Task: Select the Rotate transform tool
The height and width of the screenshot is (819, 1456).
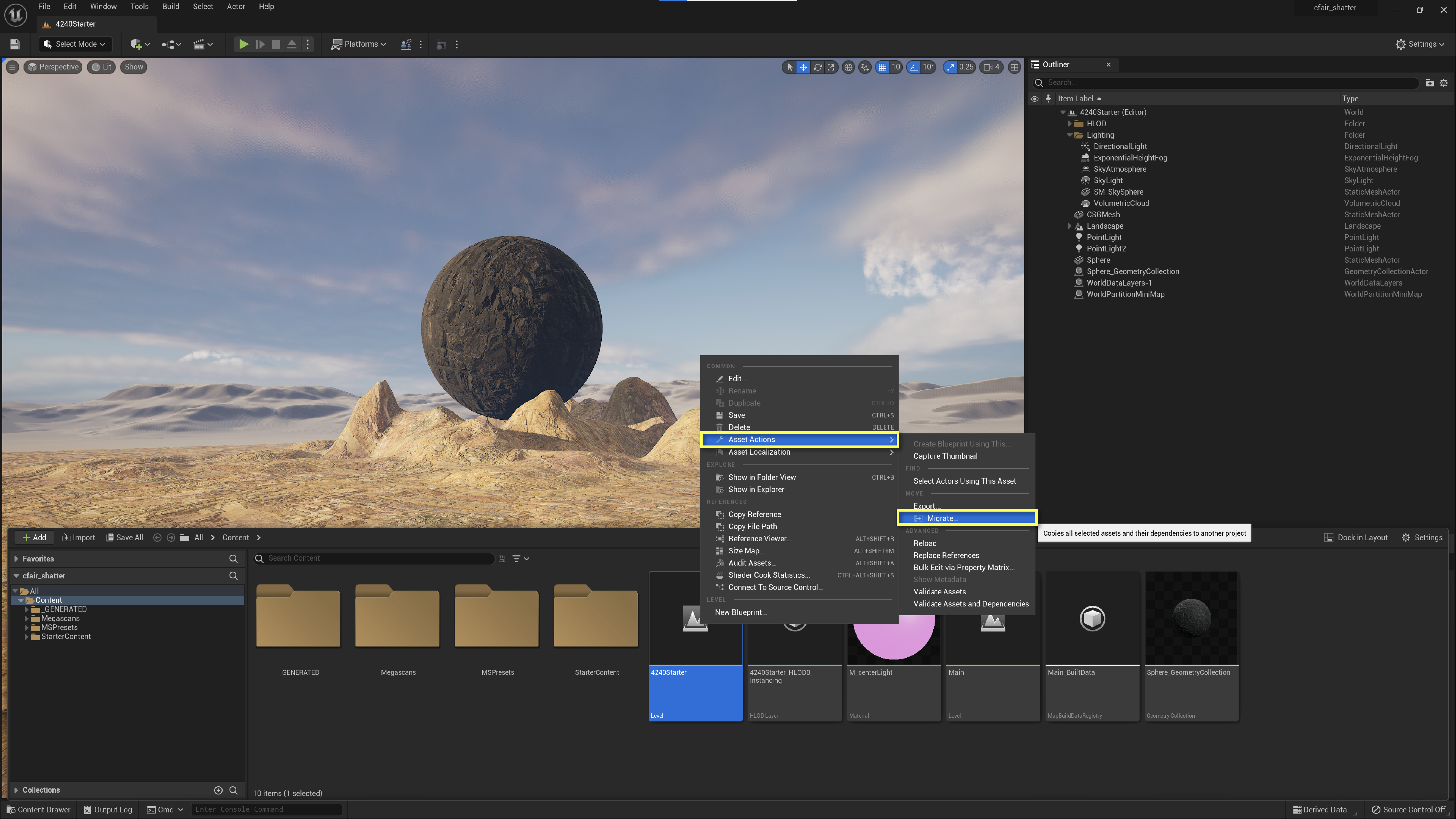Action: click(817, 67)
